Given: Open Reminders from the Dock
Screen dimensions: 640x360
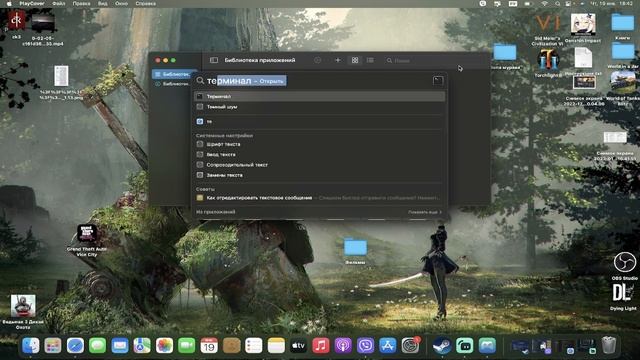Looking at the screenshot, I should click(253, 346).
